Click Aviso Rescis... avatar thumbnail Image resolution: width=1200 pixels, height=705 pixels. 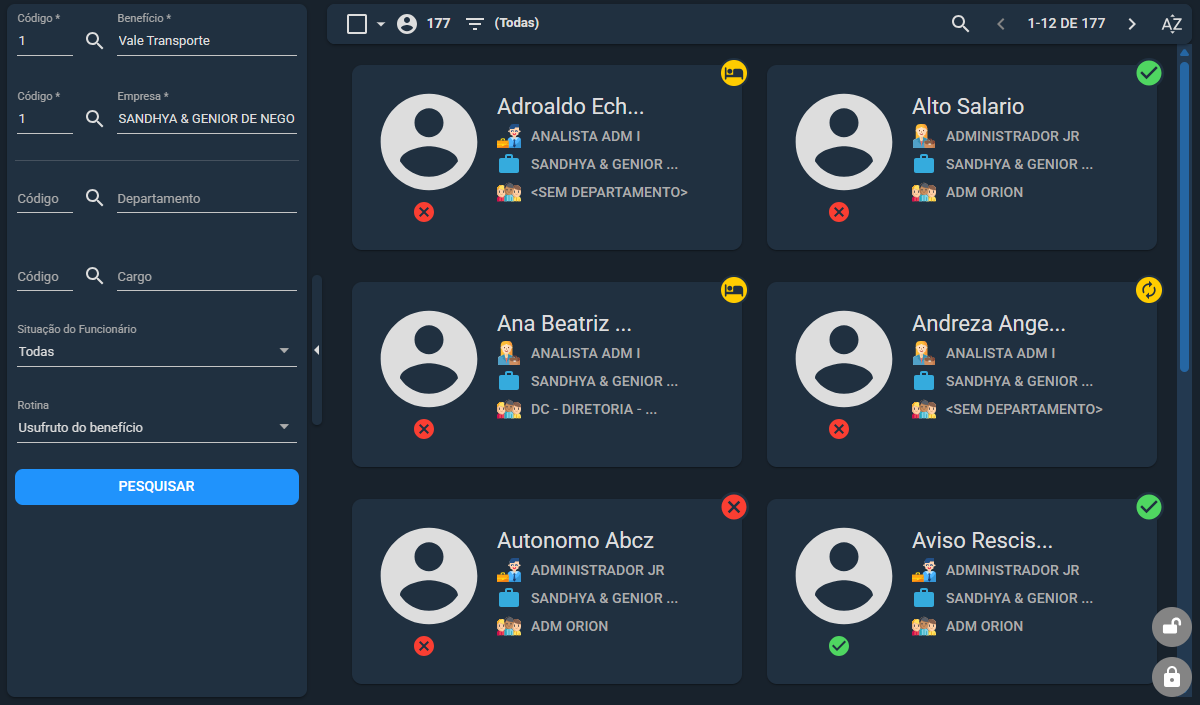[844, 576]
